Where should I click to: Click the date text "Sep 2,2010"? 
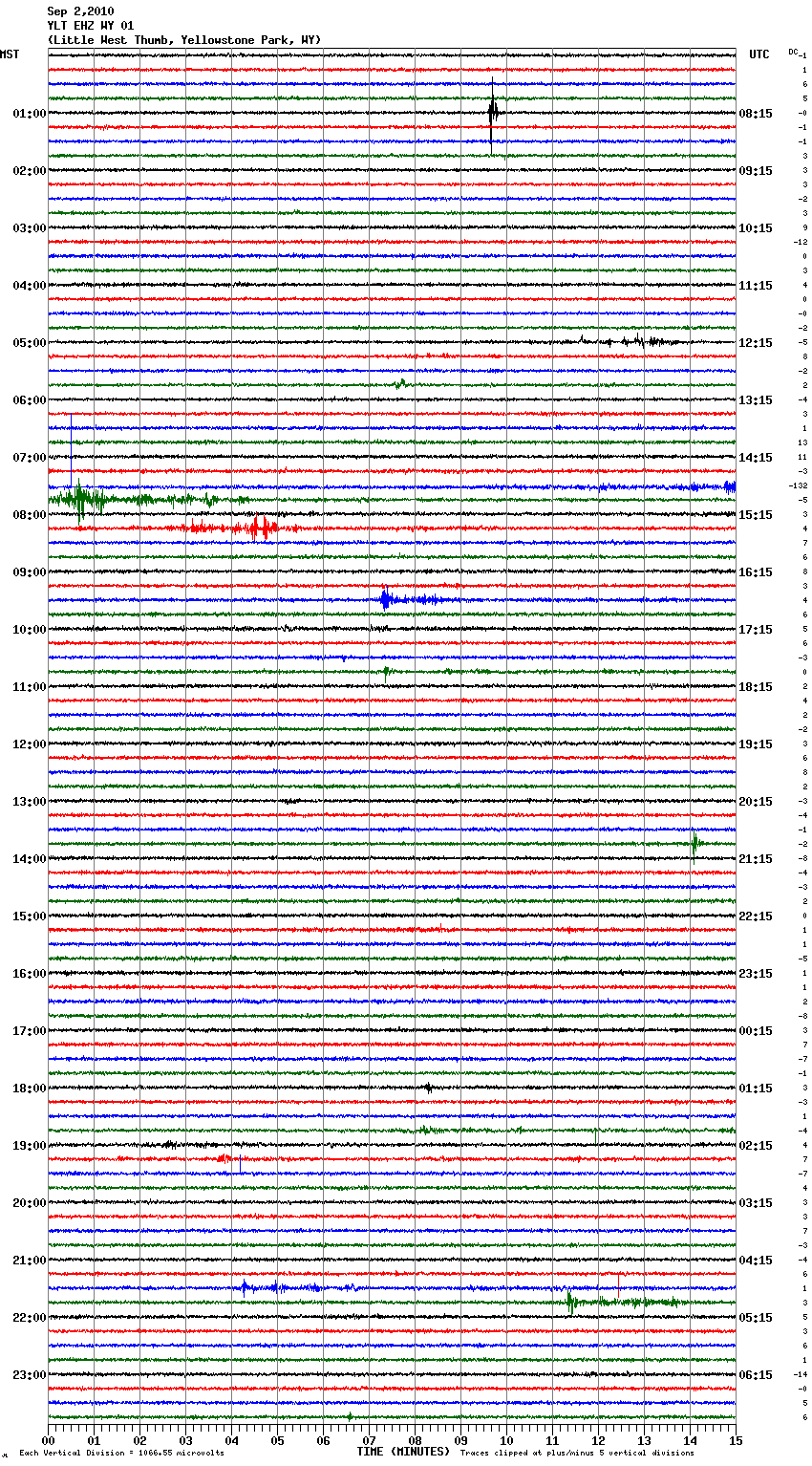pos(80,11)
